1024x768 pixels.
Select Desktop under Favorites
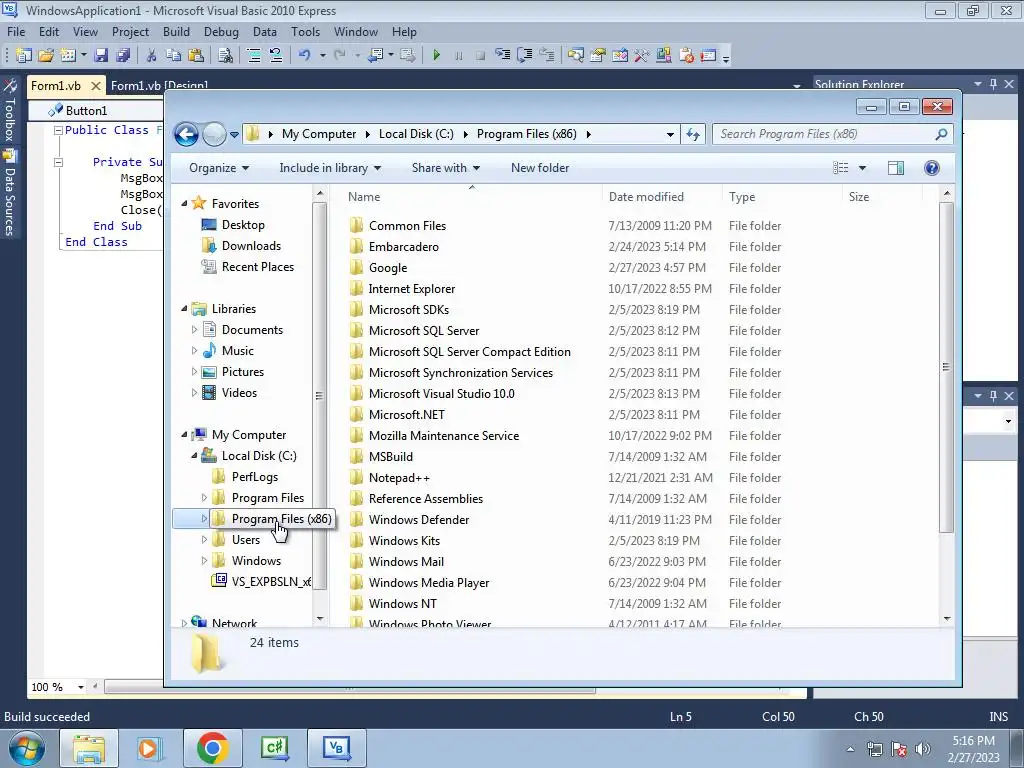pos(243,225)
